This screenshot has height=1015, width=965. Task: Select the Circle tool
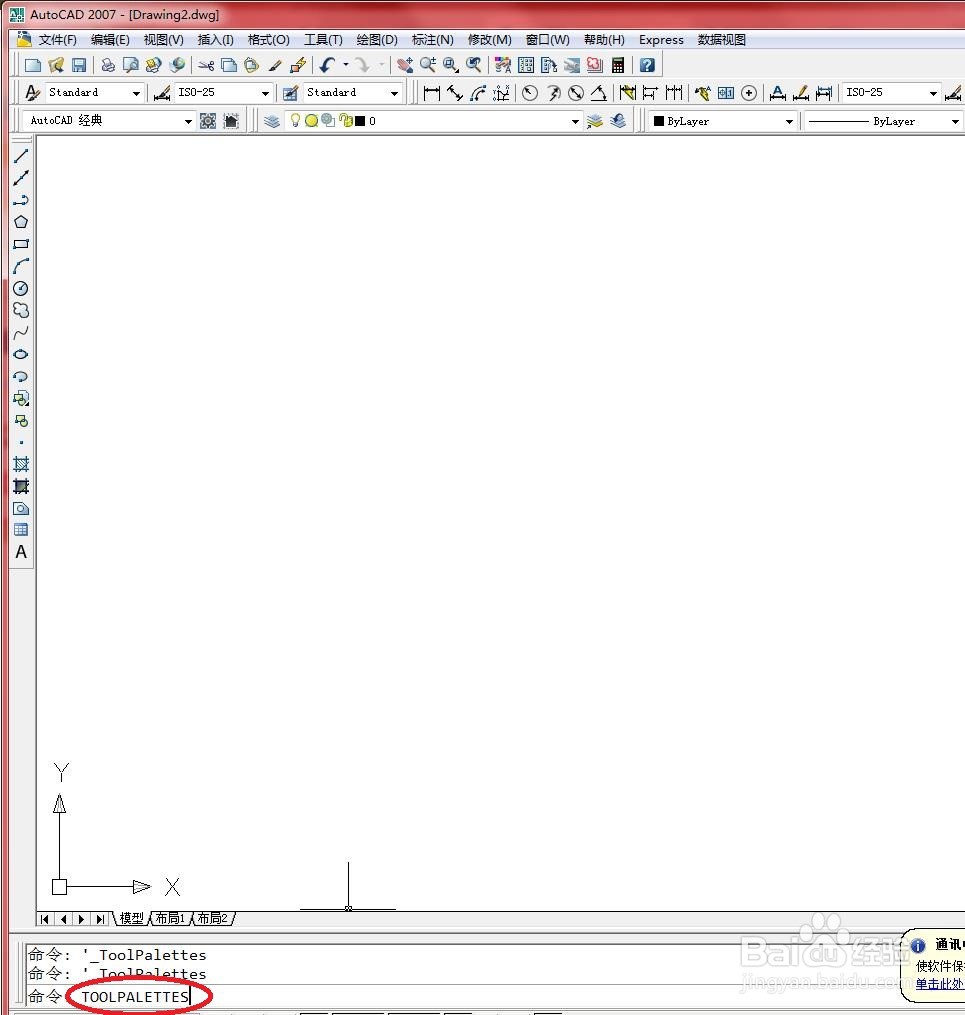click(21, 288)
